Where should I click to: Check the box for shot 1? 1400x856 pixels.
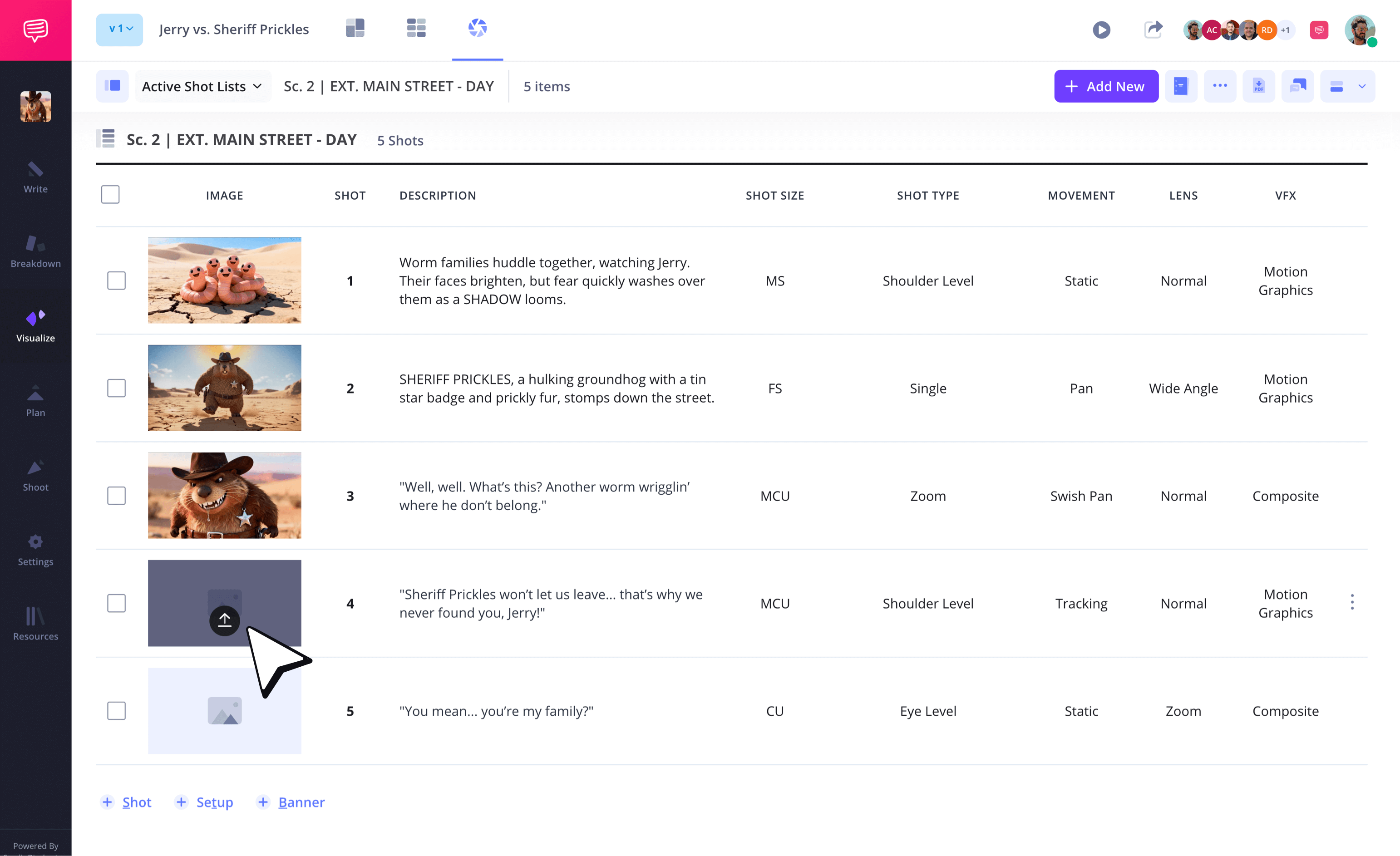(x=117, y=280)
